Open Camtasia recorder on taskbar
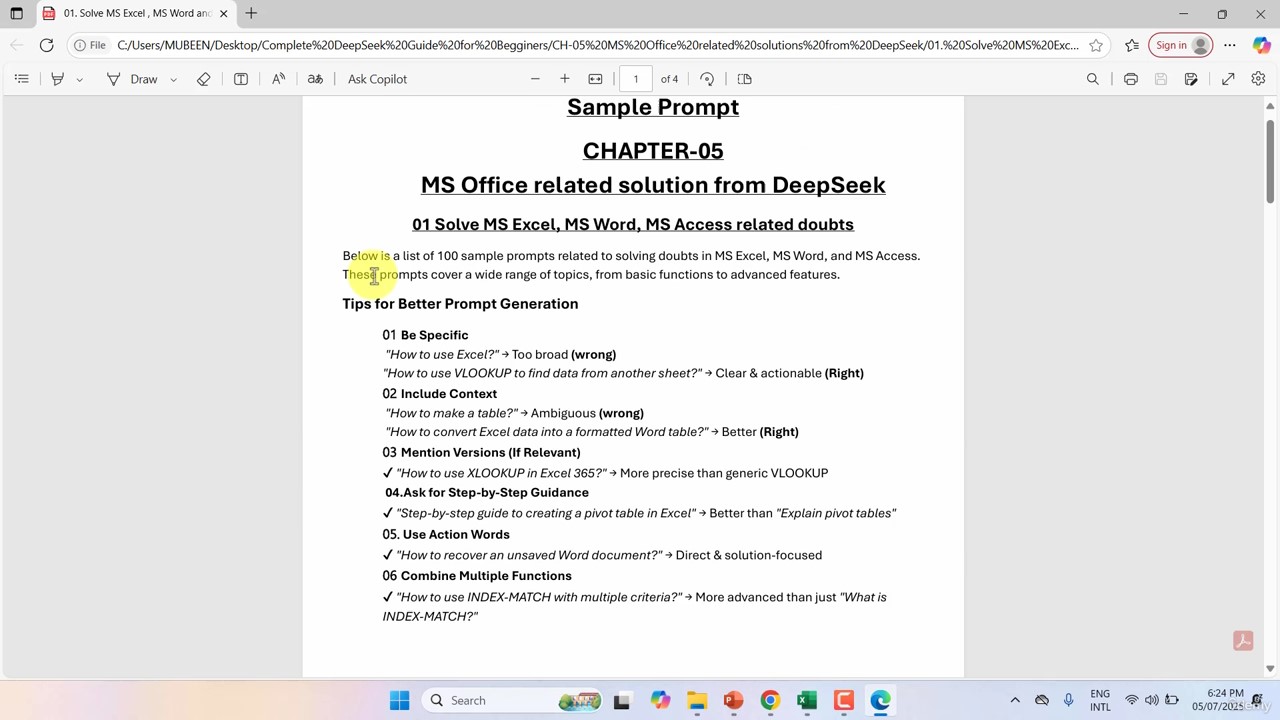The image size is (1280, 720). pos(844,701)
